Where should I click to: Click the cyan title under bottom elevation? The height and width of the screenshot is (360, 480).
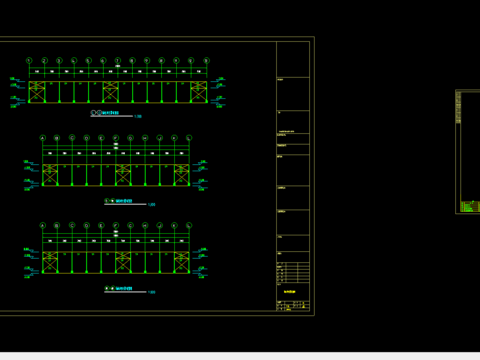[x=124, y=289]
